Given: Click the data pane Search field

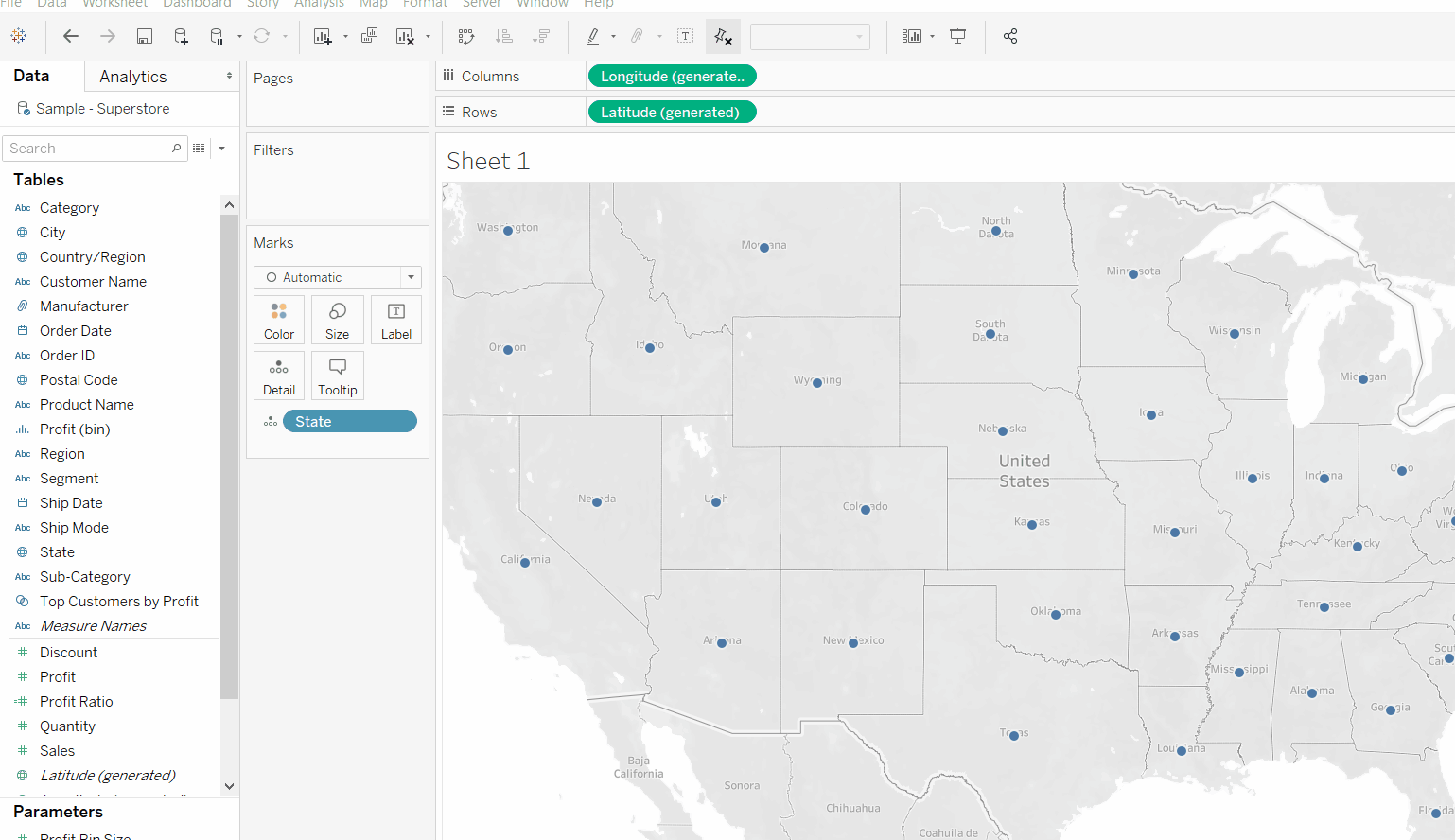Looking at the screenshot, I should pos(87,149).
